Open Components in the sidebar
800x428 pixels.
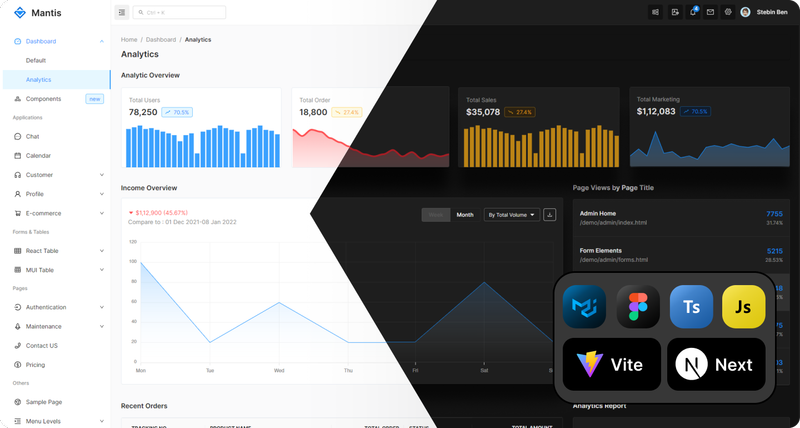[43, 99]
